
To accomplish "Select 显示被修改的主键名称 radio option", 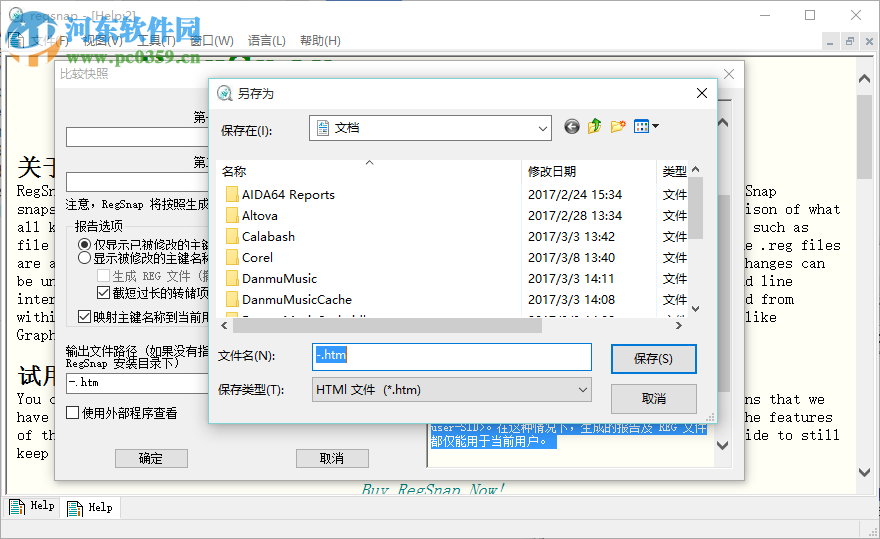I will pos(84,258).
